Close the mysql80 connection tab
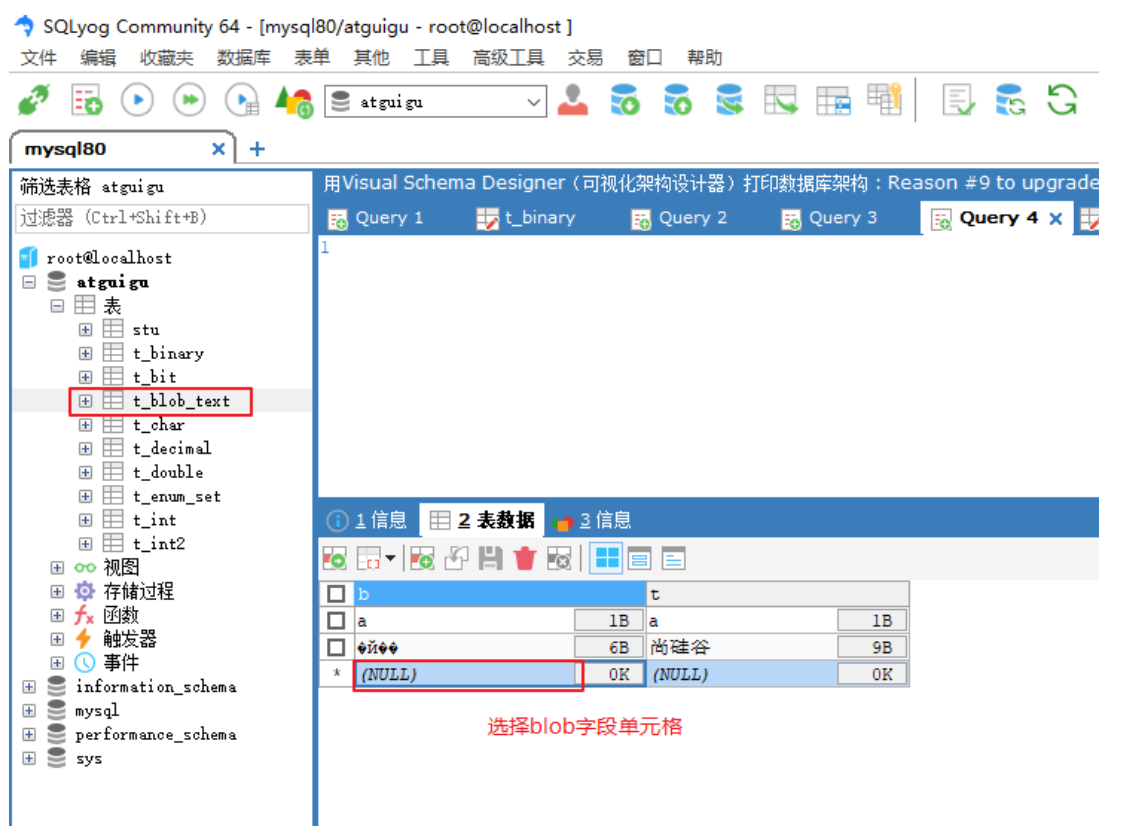This screenshot has height=833, width=1129. pos(218,149)
